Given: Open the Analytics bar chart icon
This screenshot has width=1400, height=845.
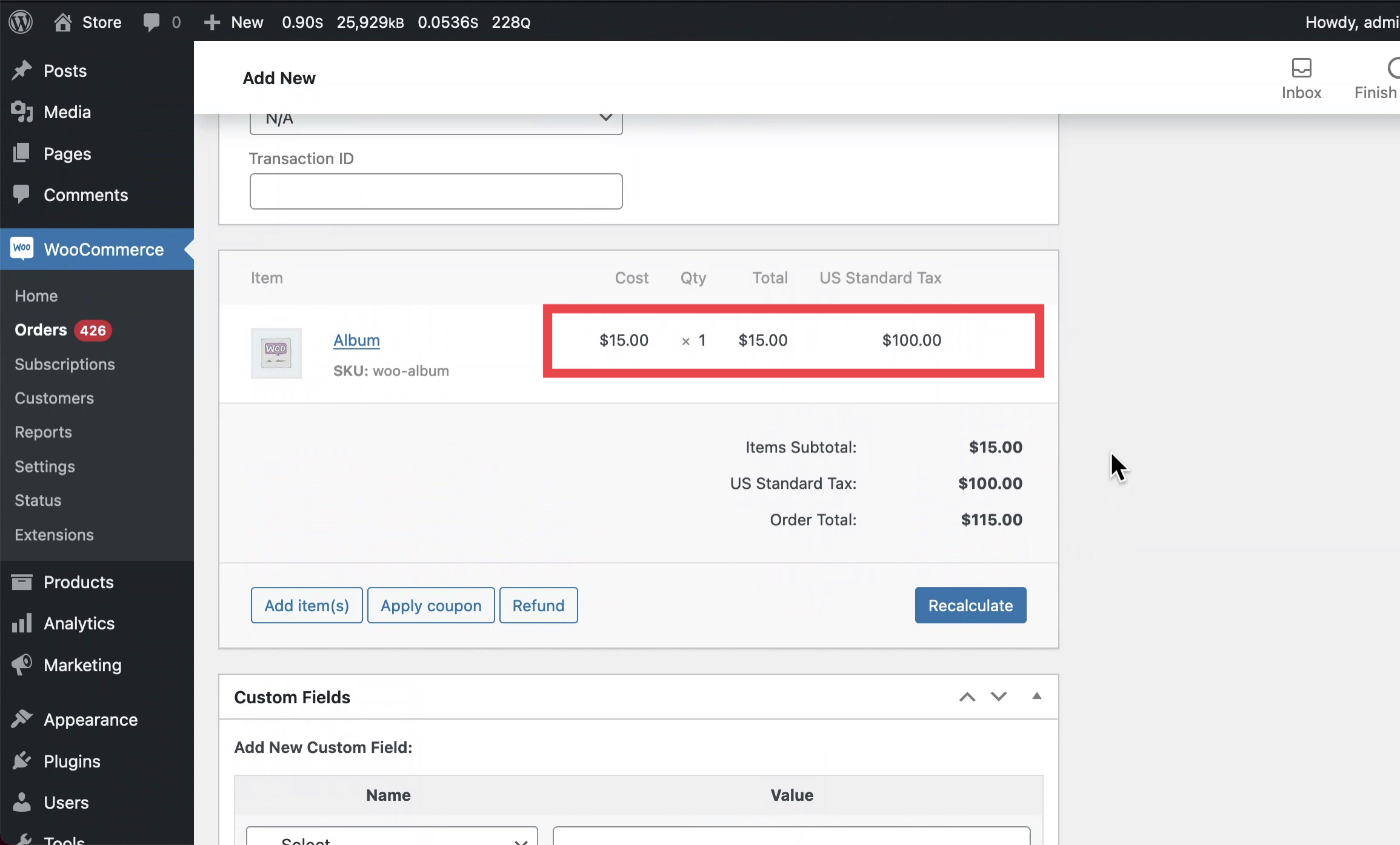Looking at the screenshot, I should tap(22, 623).
